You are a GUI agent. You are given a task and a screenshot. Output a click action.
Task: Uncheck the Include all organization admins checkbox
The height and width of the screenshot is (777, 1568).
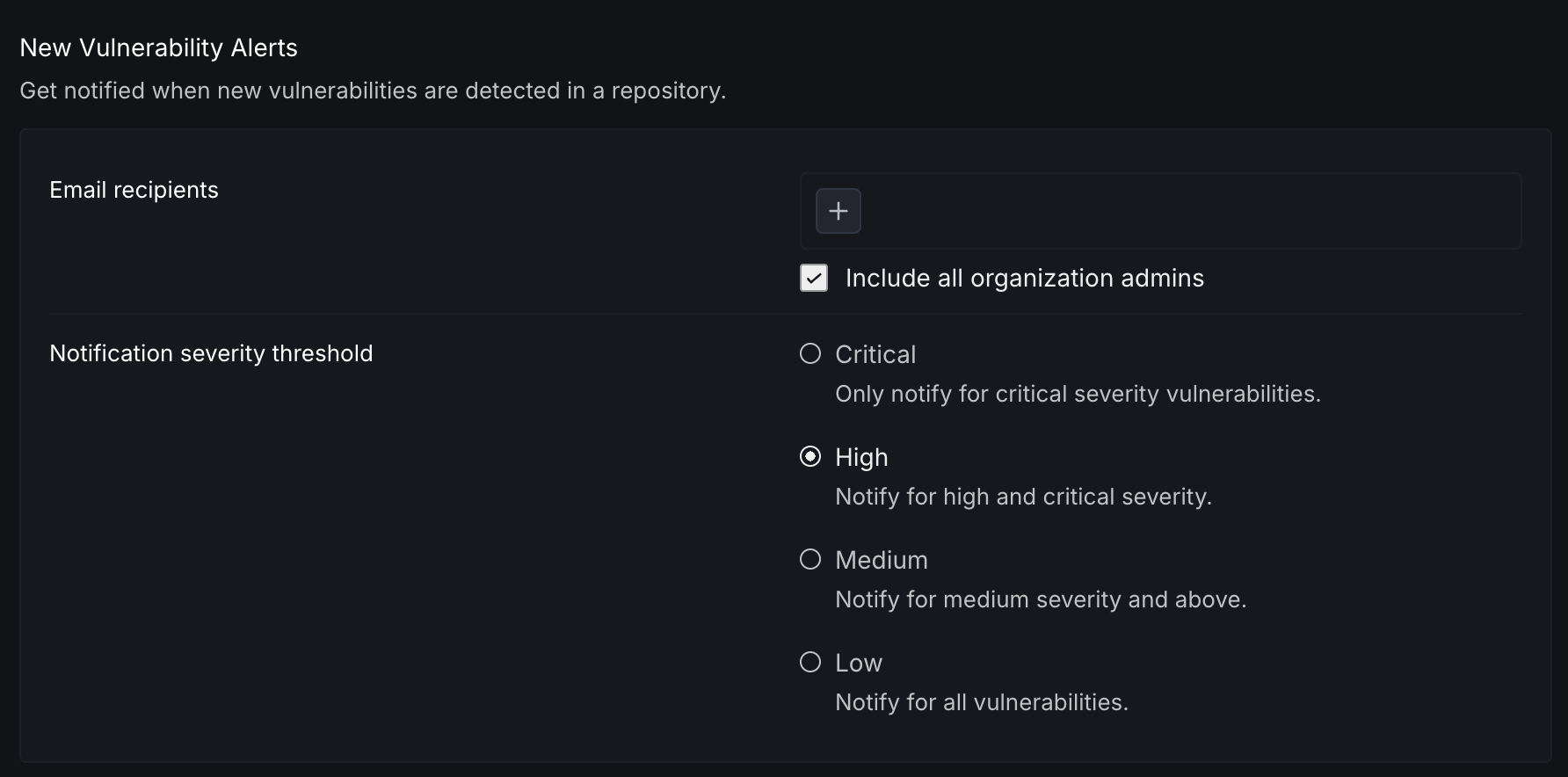point(814,278)
